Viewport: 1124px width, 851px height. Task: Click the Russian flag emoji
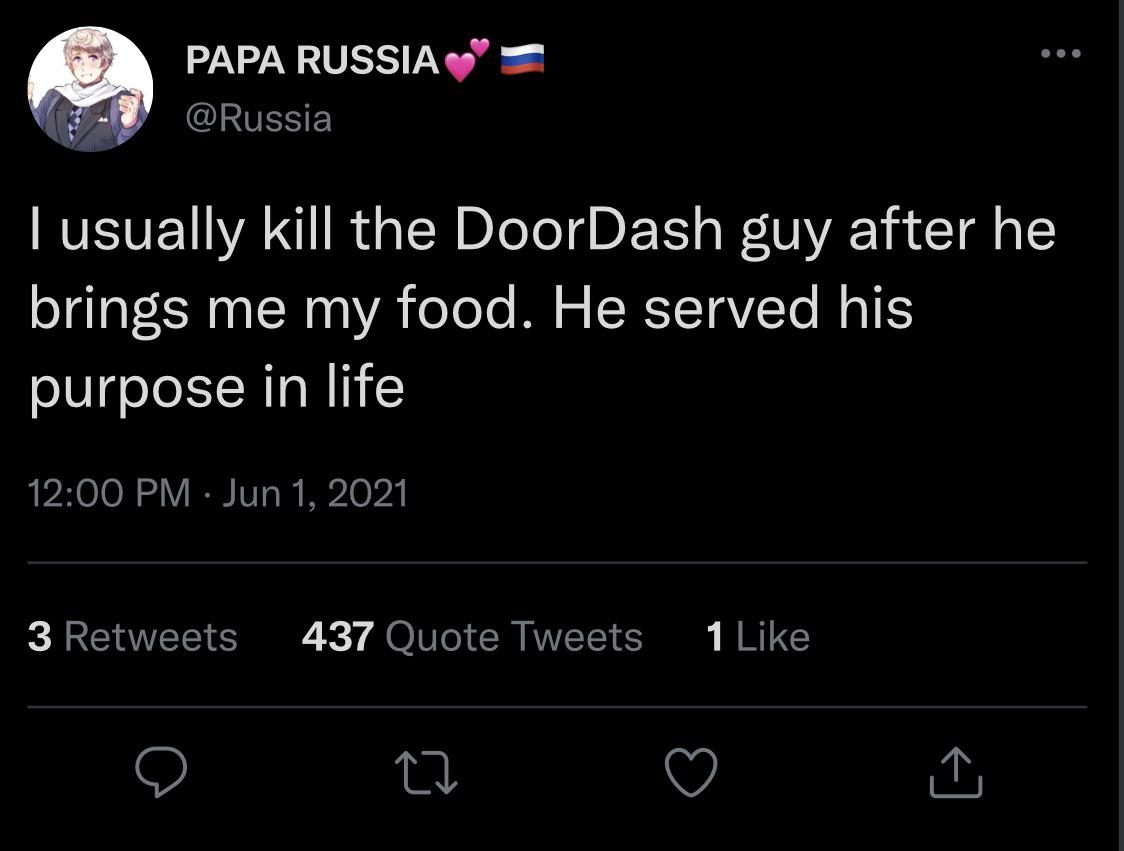tap(522, 60)
